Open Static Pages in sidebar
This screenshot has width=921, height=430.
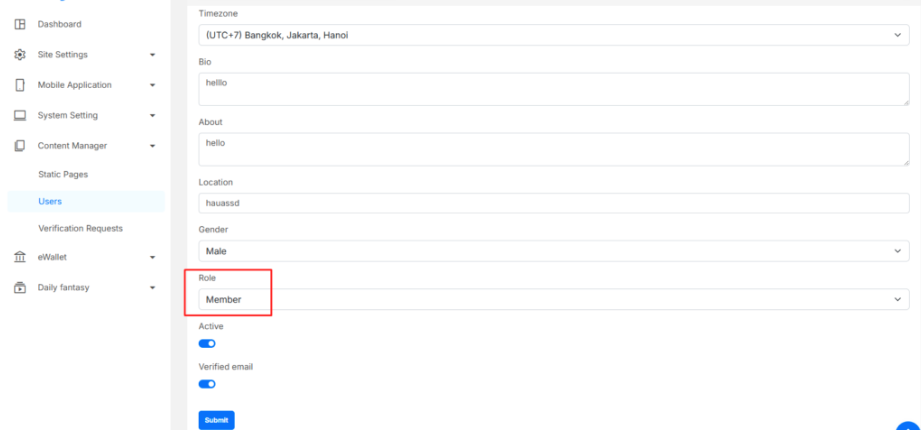[63, 174]
